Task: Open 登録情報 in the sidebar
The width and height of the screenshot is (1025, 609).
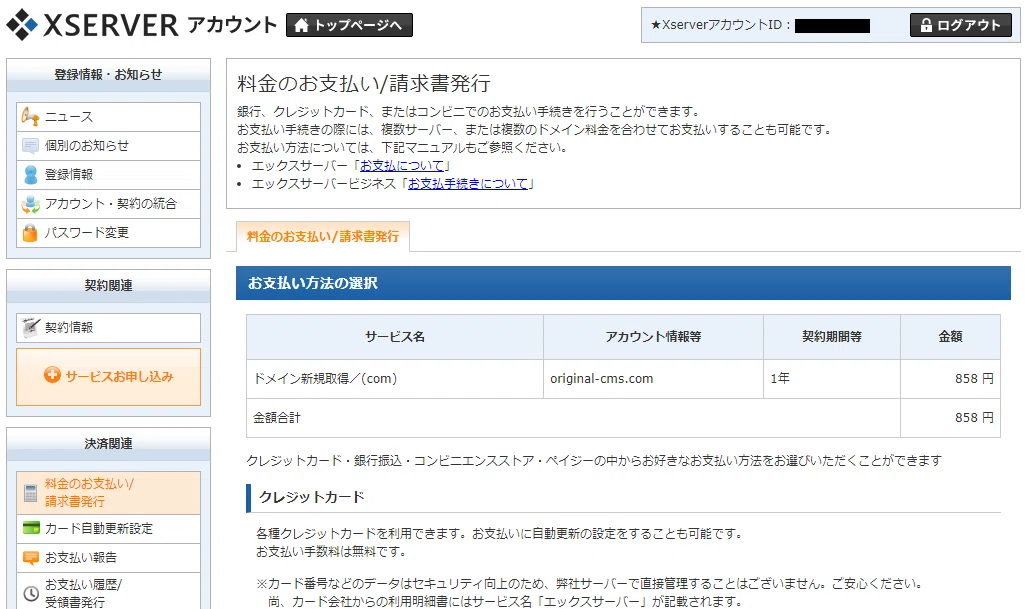Action: (109, 174)
